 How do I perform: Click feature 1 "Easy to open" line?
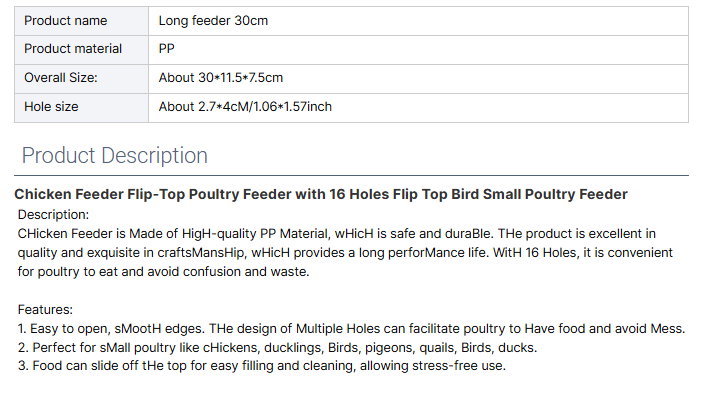[351, 329]
